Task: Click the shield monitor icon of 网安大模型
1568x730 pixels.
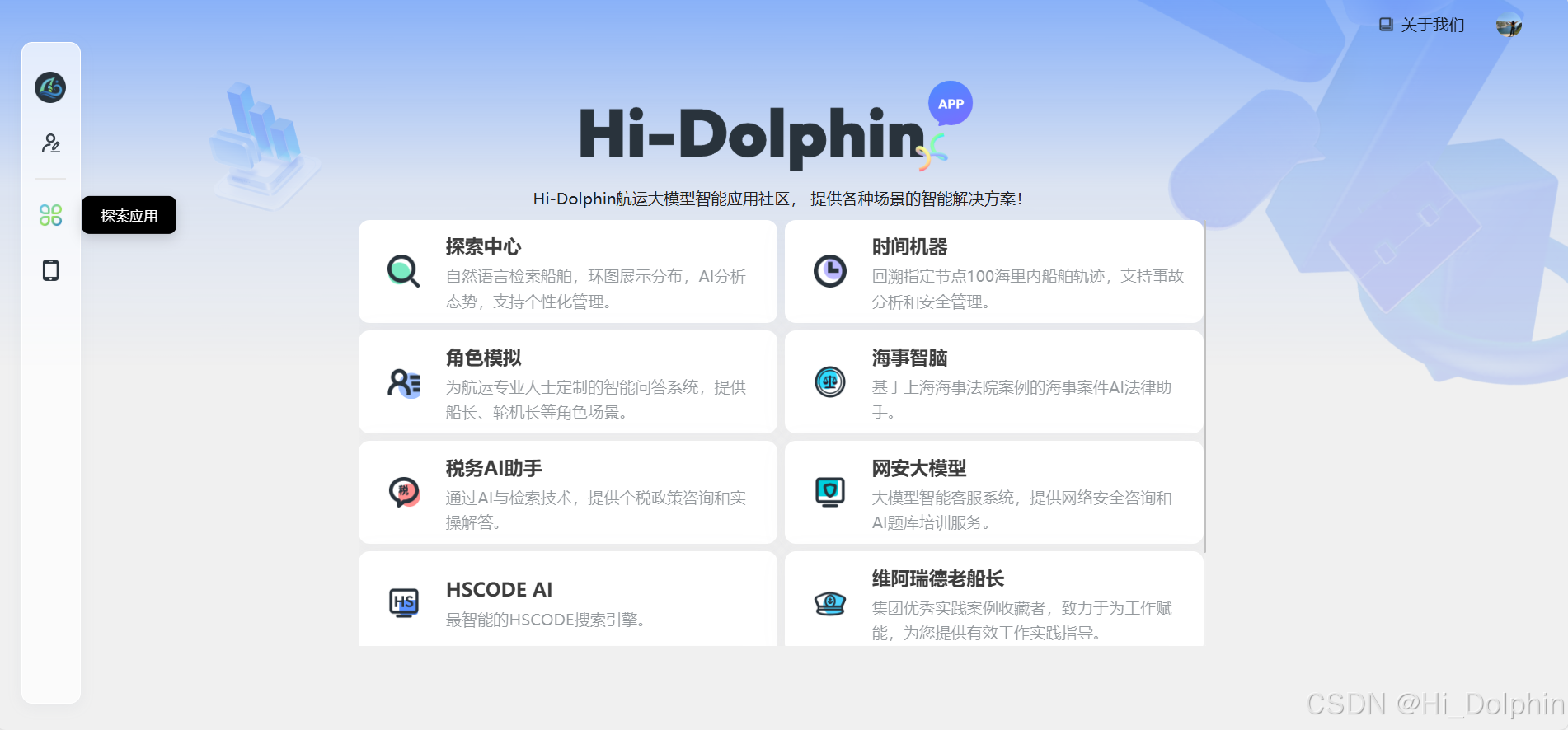Action: point(830,492)
